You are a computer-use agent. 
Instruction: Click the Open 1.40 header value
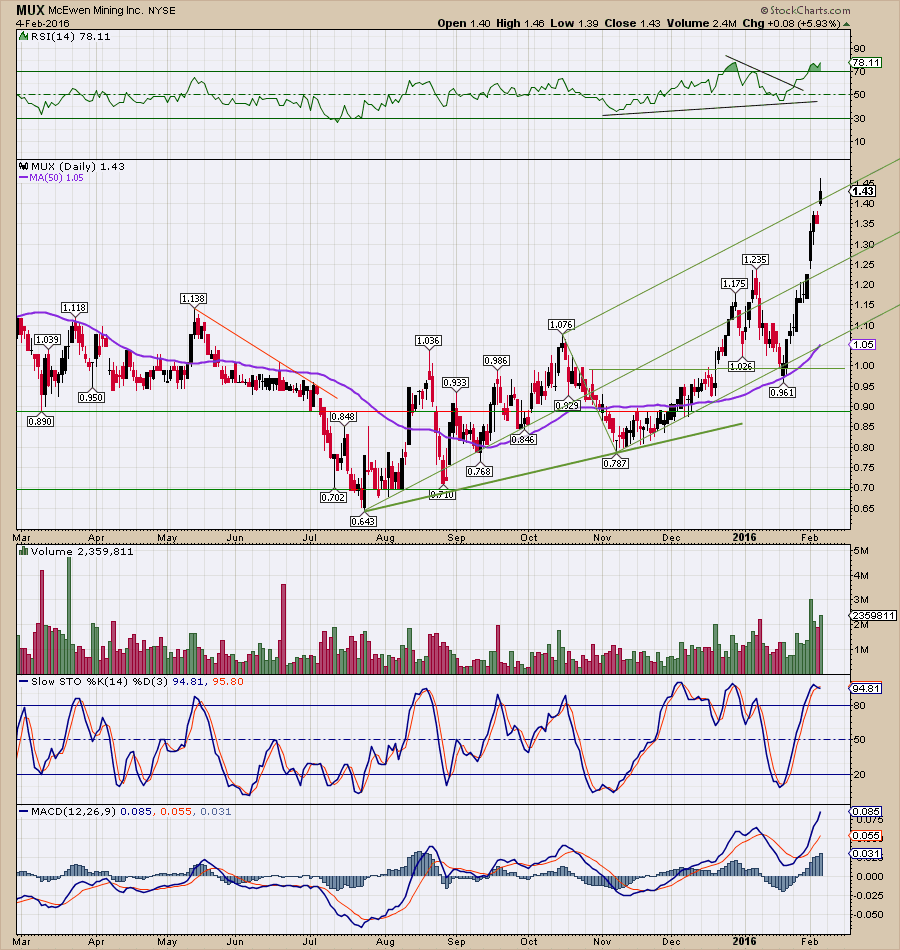coord(464,24)
